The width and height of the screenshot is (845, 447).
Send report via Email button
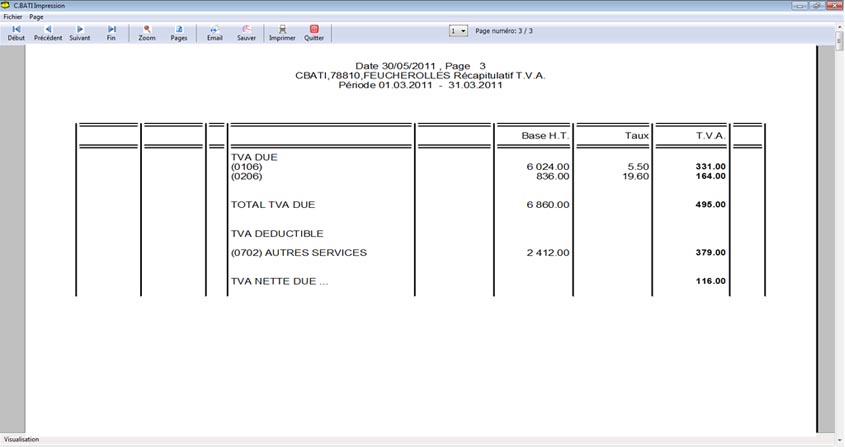point(215,33)
